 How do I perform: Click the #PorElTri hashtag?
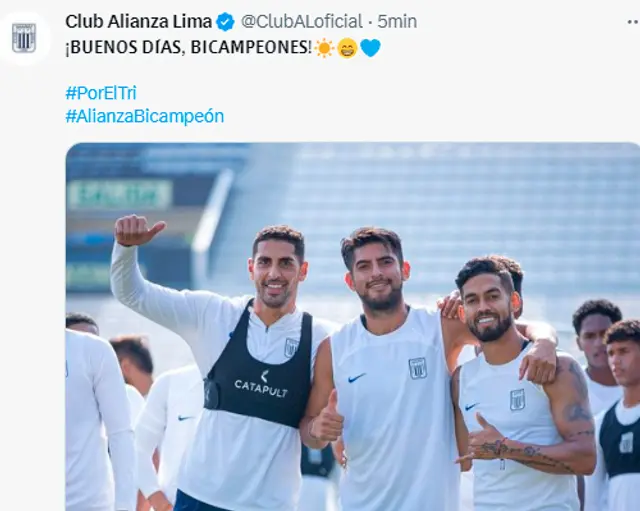click(101, 93)
